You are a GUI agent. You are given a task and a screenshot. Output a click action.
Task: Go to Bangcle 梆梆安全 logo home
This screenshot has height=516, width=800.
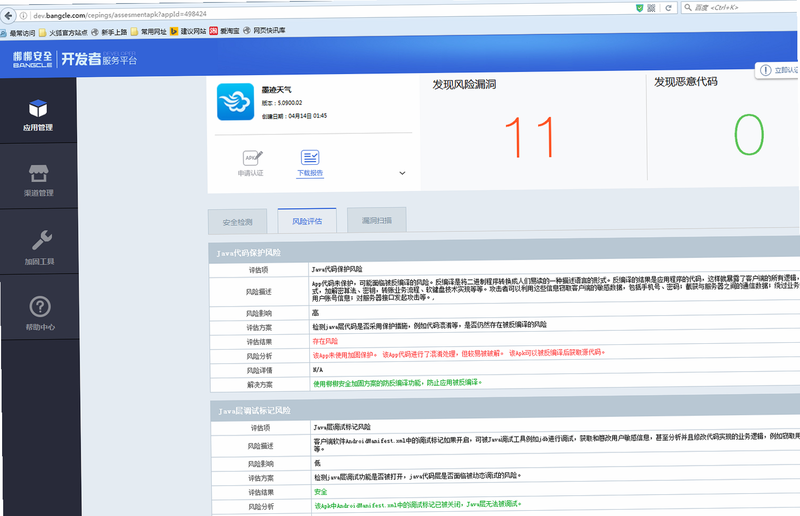pos(33,59)
